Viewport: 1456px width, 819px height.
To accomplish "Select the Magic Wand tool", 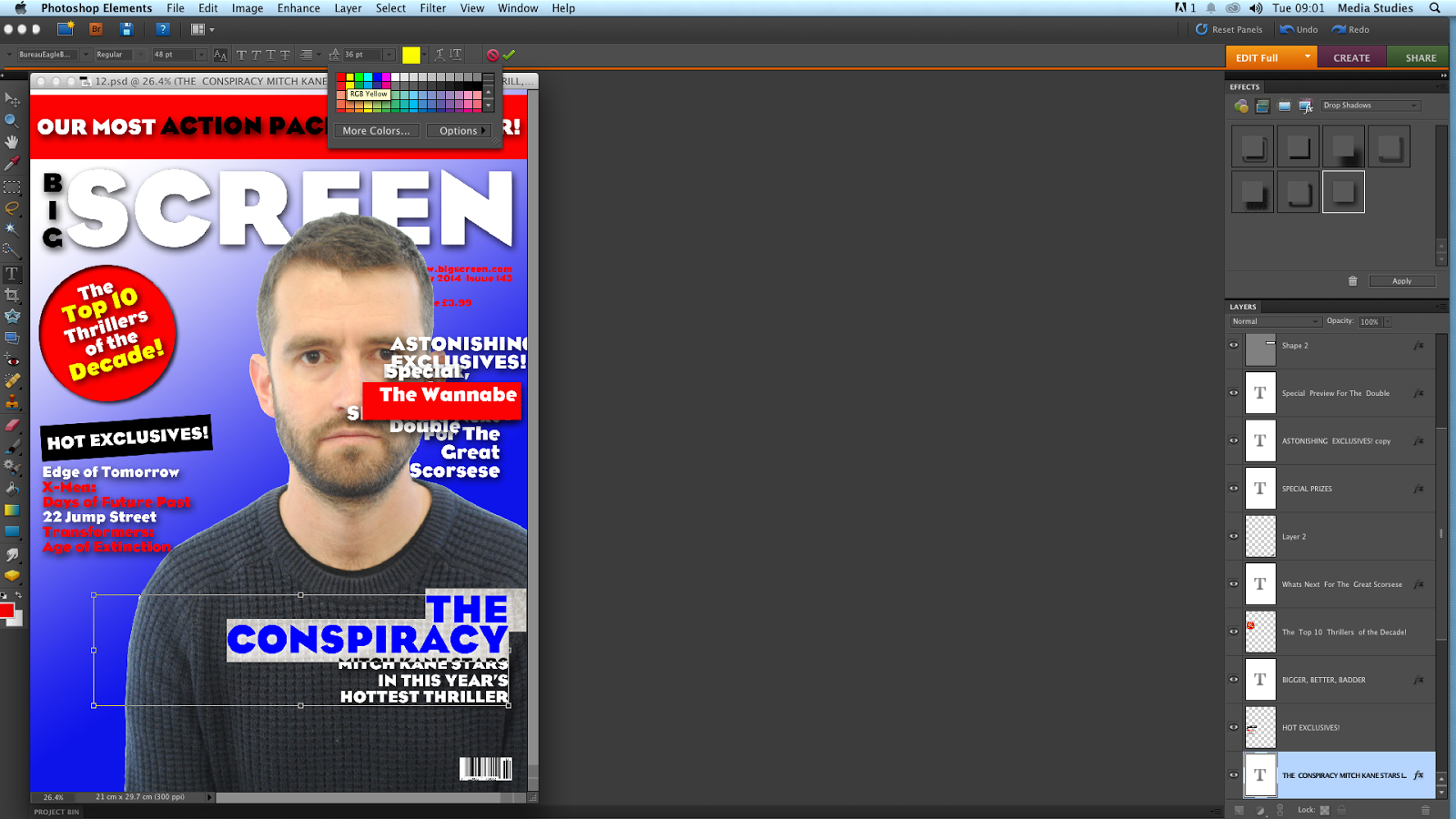I will tap(12, 229).
